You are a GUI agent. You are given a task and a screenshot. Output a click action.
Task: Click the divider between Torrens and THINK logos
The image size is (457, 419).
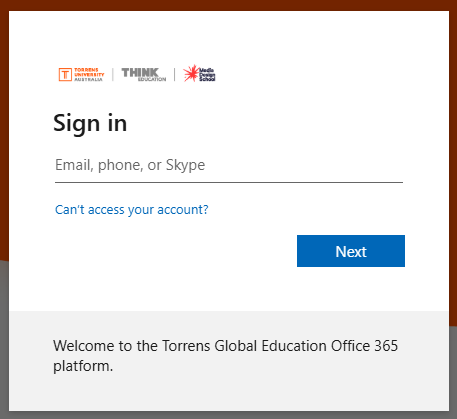pyautogui.click(x=113, y=74)
